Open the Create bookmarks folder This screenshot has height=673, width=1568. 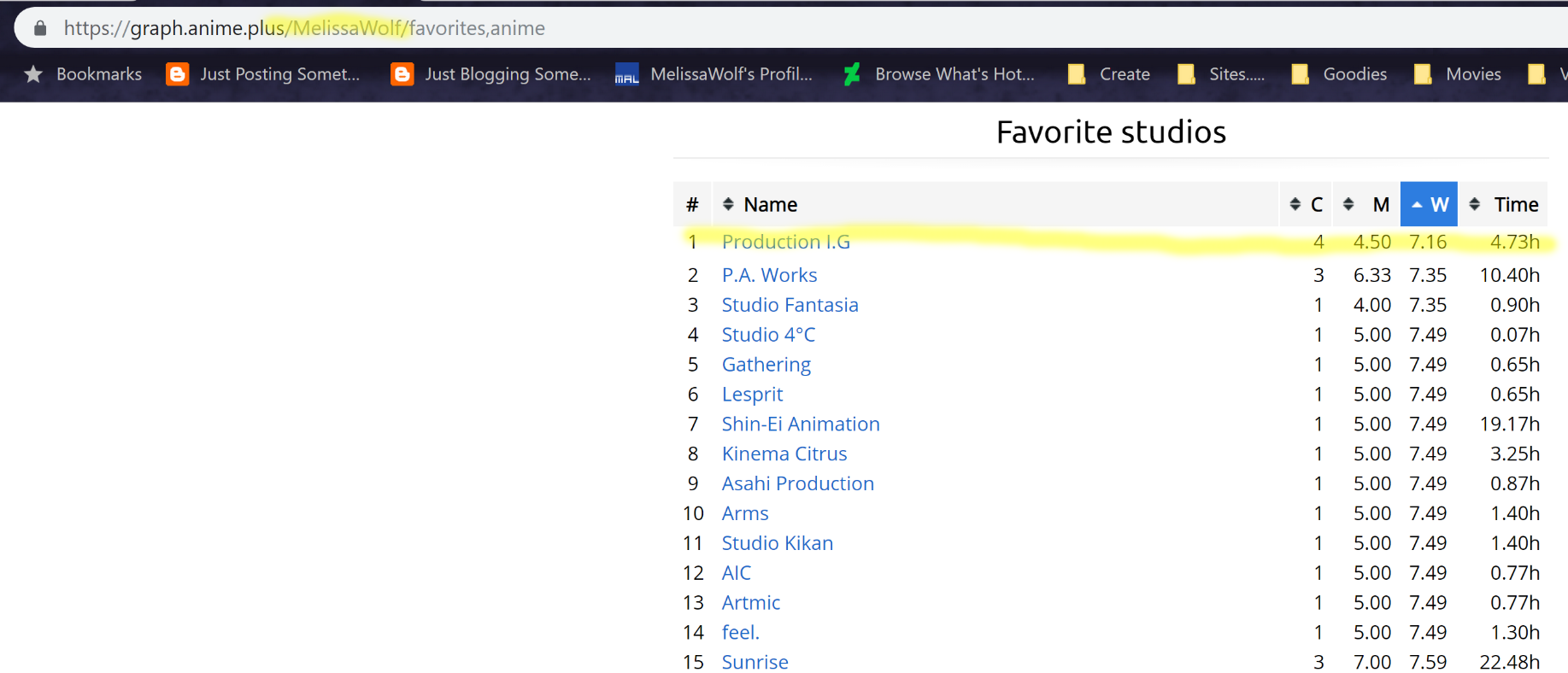coord(1109,74)
